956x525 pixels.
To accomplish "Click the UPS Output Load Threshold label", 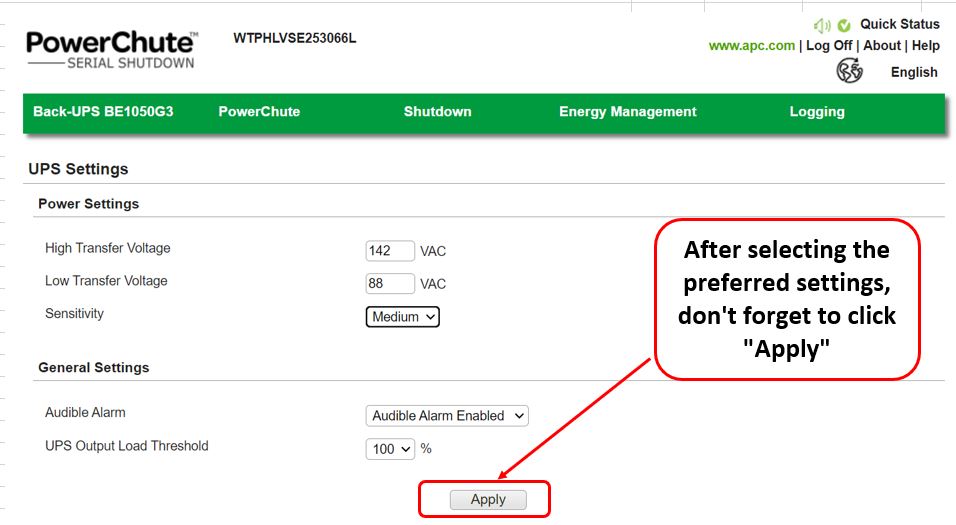I will [x=127, y=446].
